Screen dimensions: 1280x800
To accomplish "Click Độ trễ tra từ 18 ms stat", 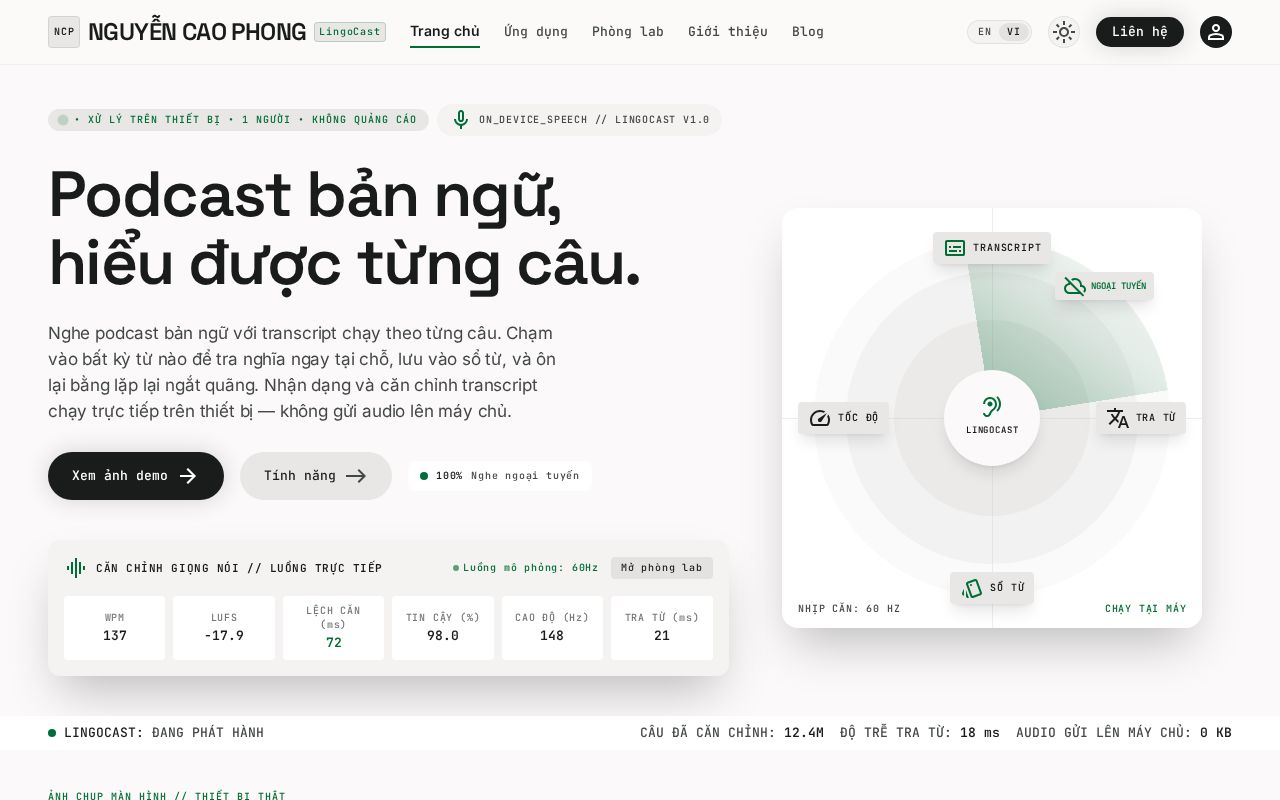I will click(920, 733).
